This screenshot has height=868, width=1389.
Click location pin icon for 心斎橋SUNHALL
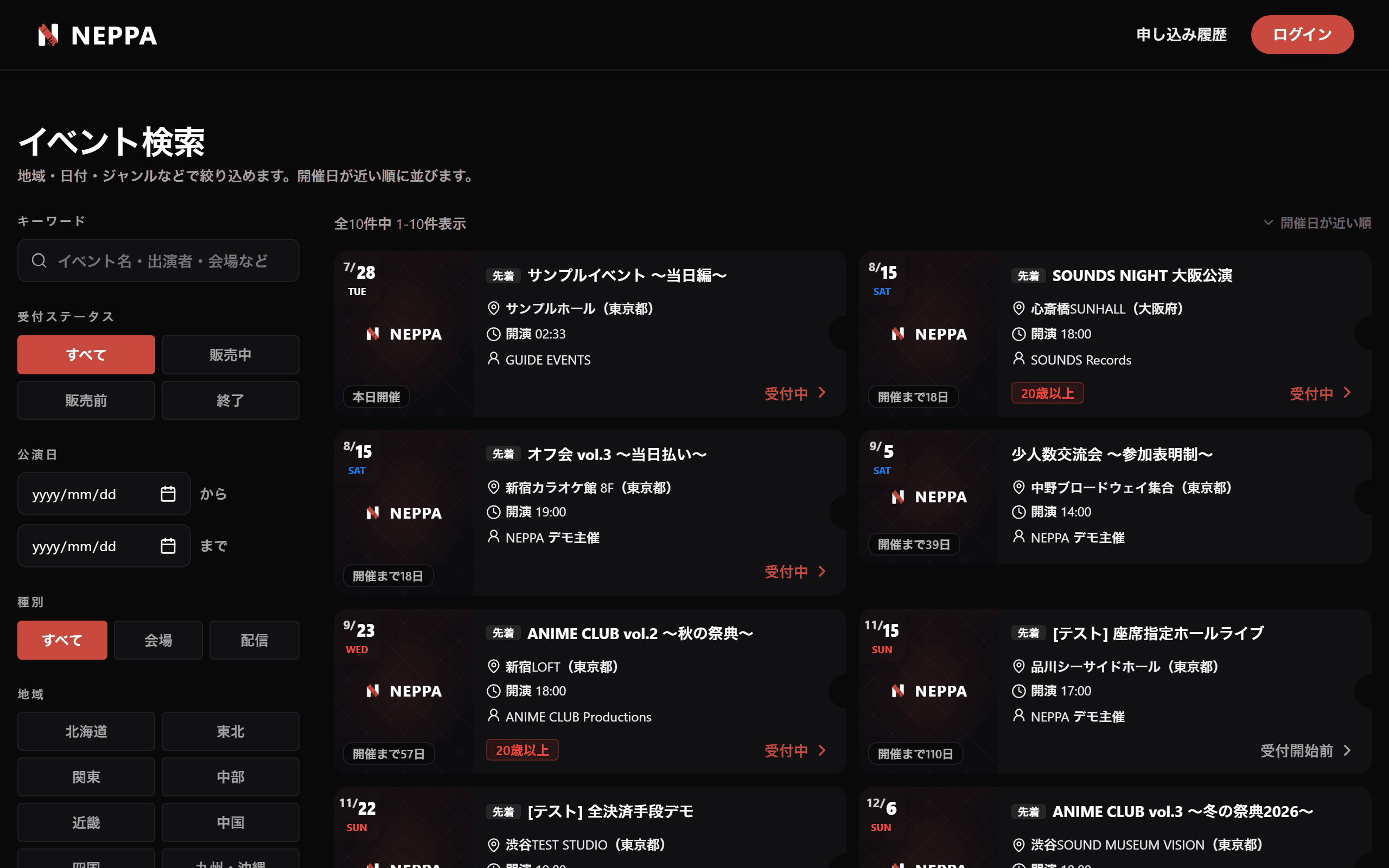coord(1018,308)
